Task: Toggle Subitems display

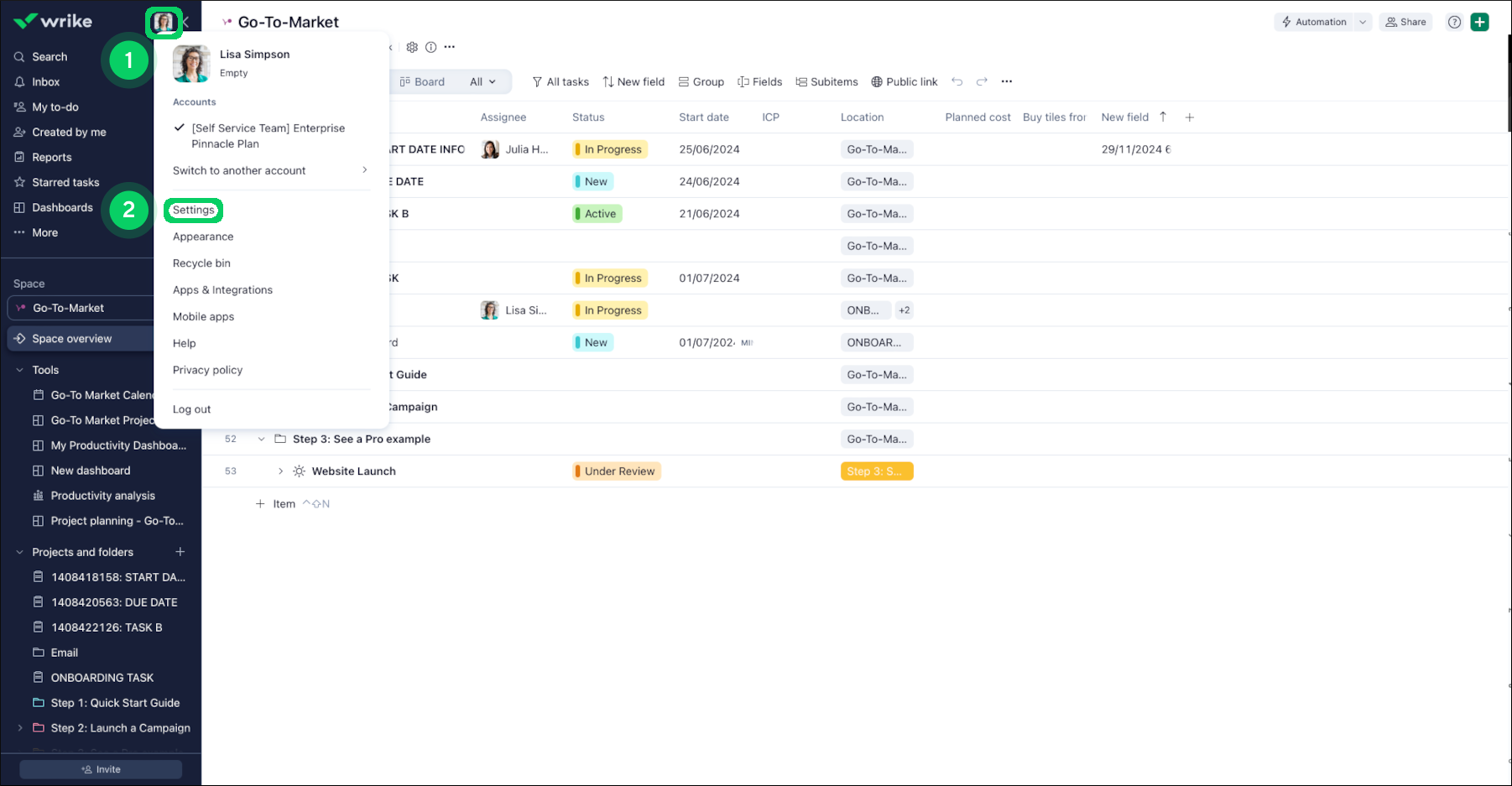Action: (826, 82)
